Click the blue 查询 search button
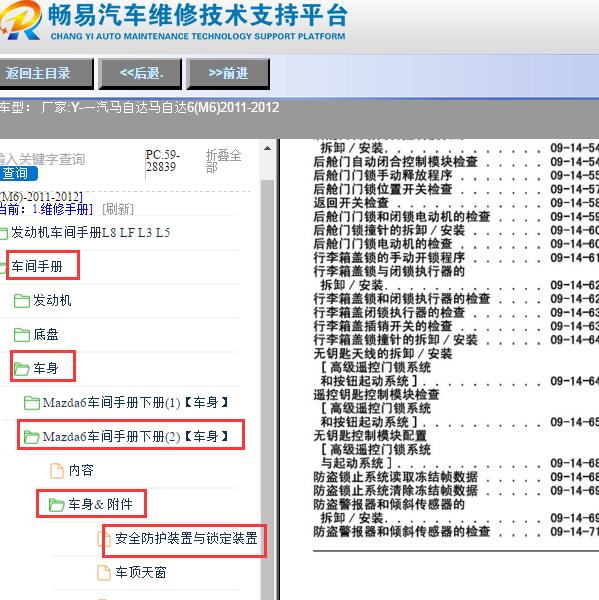This screenshot has height=600, width=599. click(18, 173)
